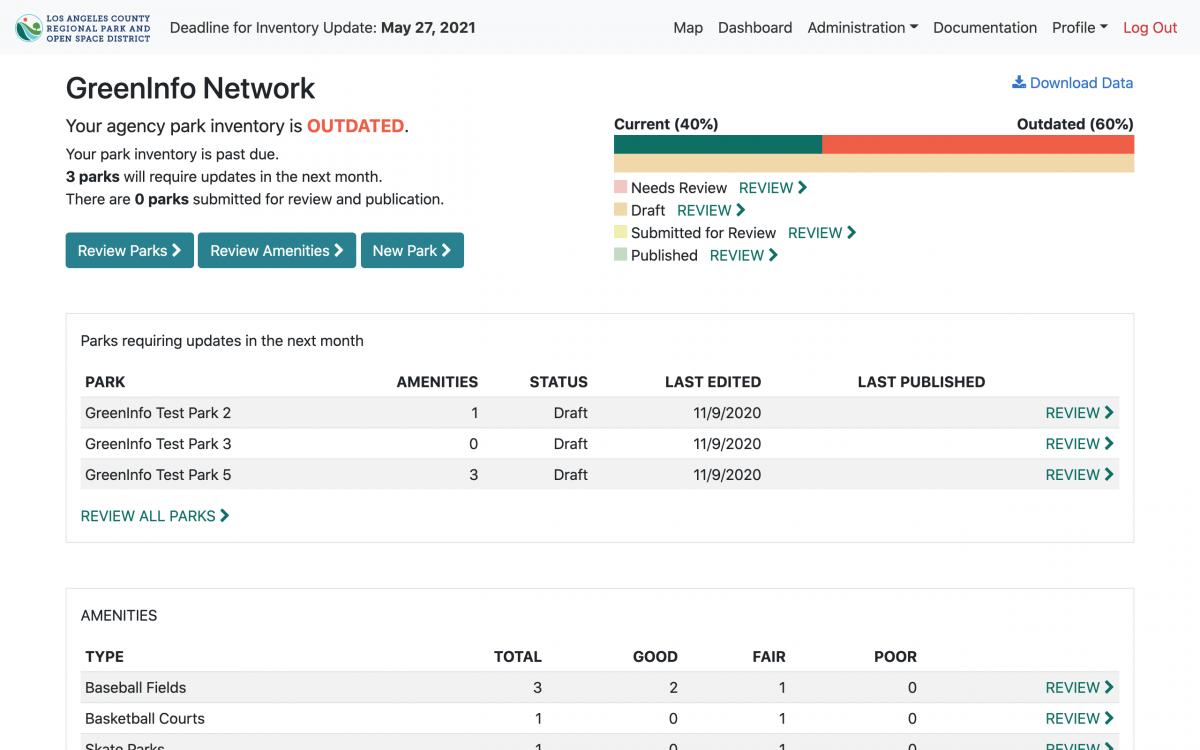1200x750 pixels.
Task: Click the Draft status of Test Park 2
Action: (x=570, y=413)
